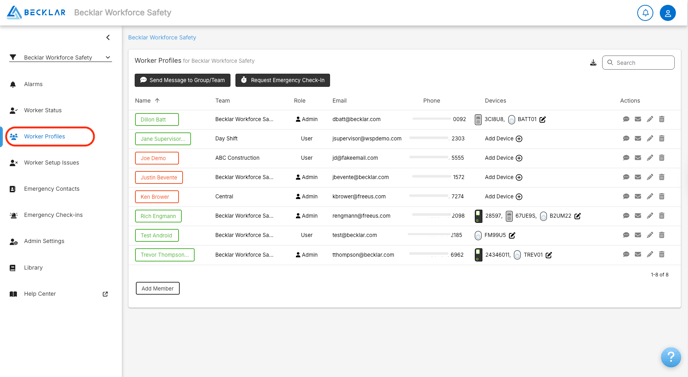The image size is (688, 377).
Task: Collapse the left sidebar with the chevron
Action: click(x=108, y=37)
